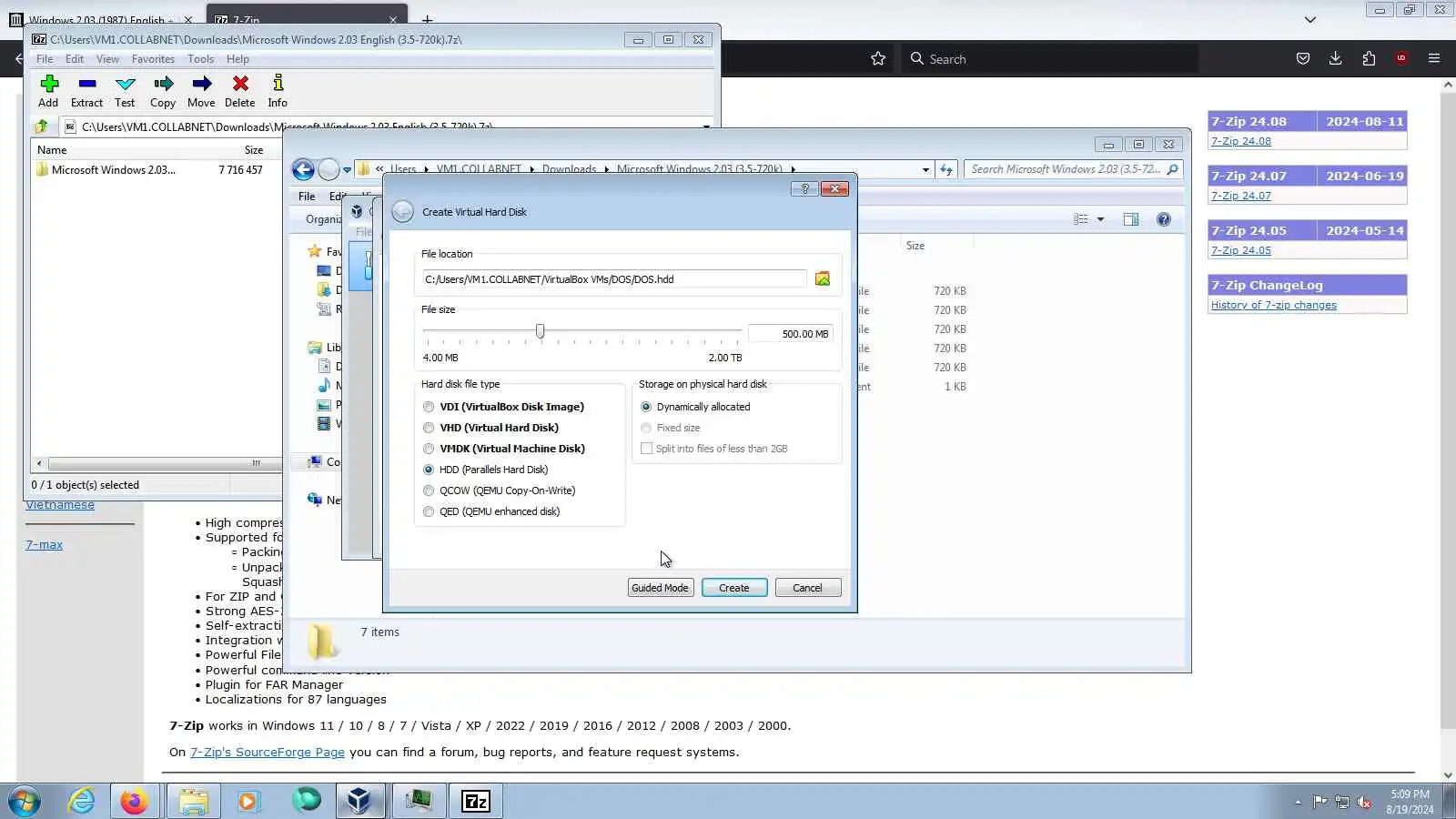Switch to Guided Mode in the dialog
1456x819 pixels.
pos(660,588)
